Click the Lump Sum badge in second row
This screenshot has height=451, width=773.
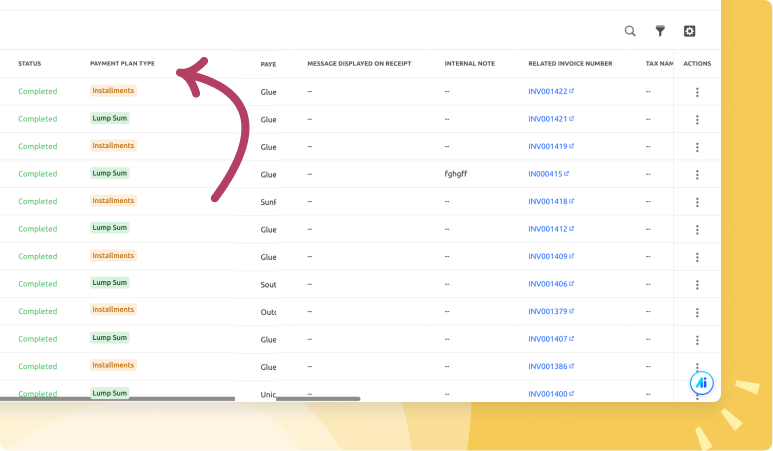point(110,118)
